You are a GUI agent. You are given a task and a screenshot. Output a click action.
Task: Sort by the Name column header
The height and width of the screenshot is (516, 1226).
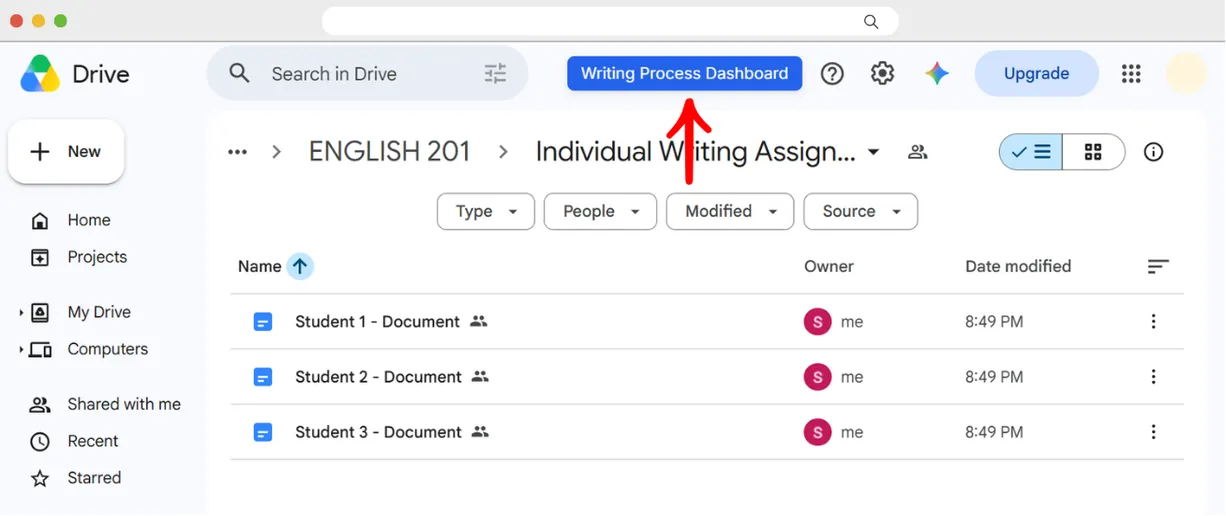(x=259, y=266)
